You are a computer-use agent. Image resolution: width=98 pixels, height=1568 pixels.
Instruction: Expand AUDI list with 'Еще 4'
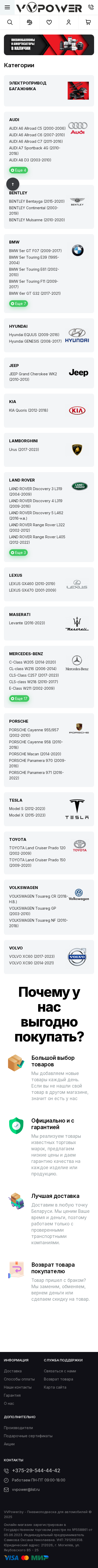pyautogui.click(x=18, y=171)
